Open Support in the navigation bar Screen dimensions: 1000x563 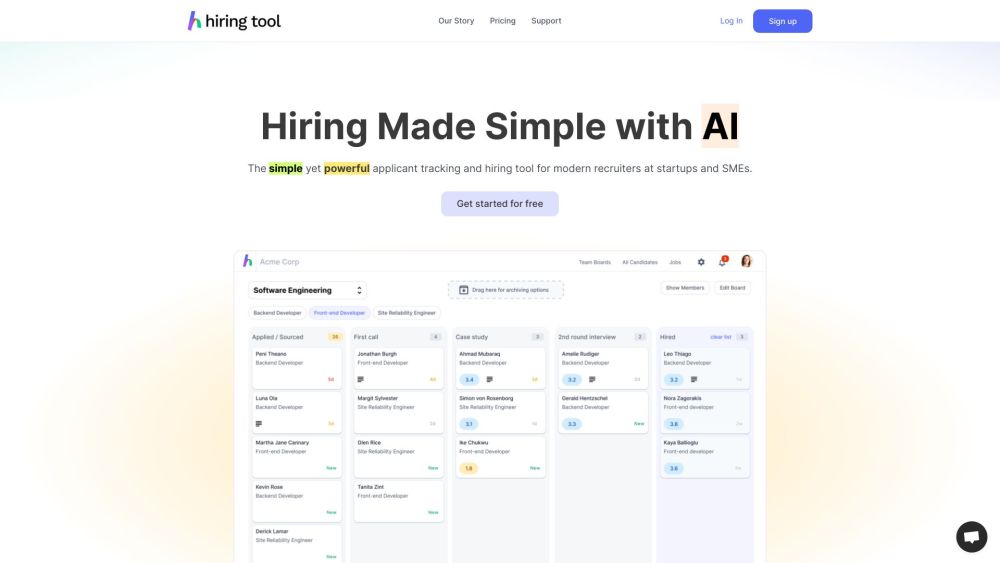(546, 21)
